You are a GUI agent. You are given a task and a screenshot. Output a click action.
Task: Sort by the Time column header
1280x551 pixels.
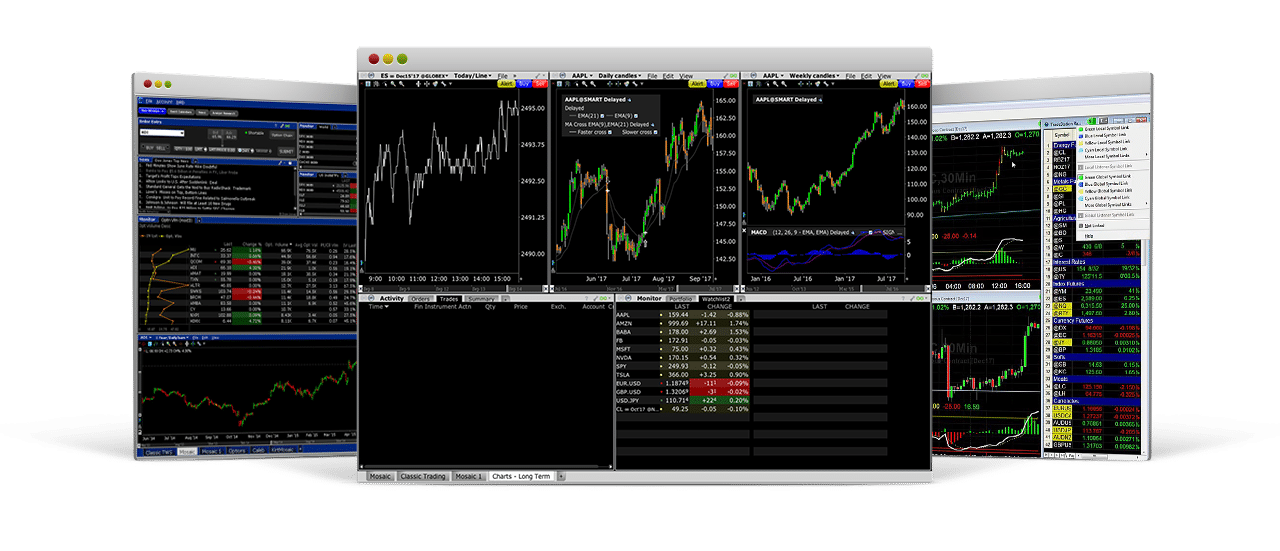(x=379, y=307)
